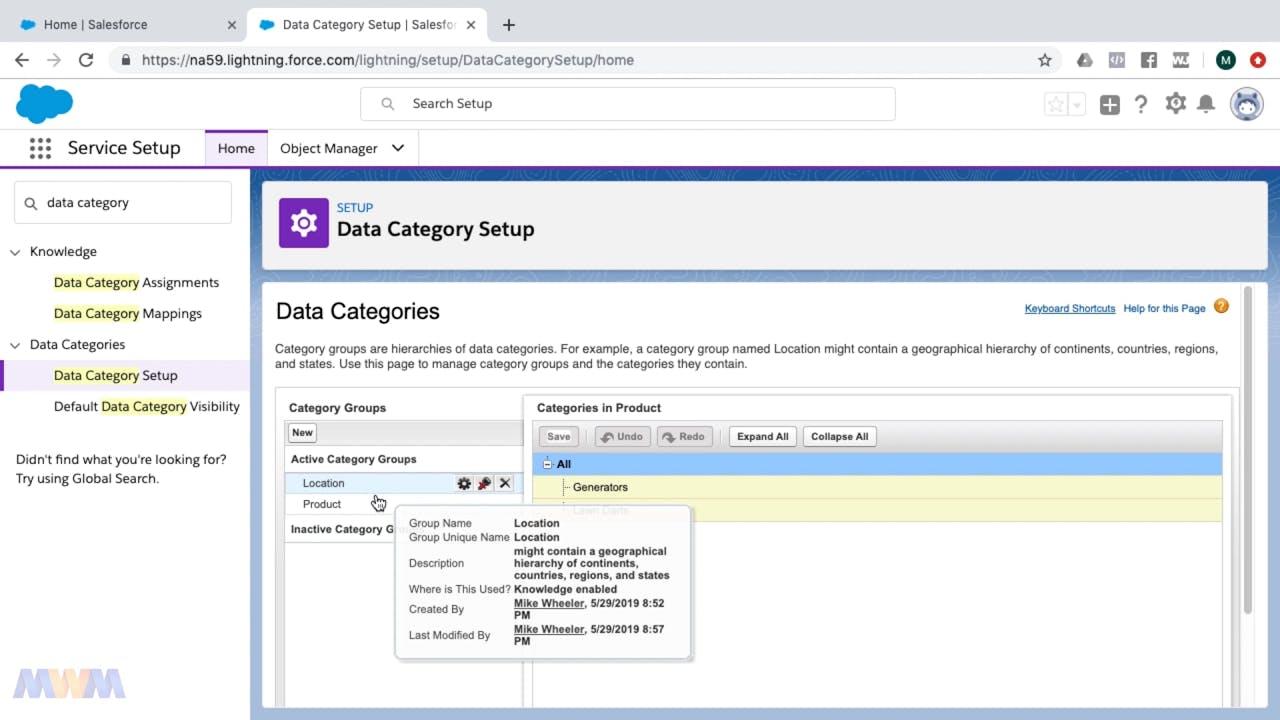Click the Facebook extension icon
1280x720 pixels.
(x=1149, y=60)
